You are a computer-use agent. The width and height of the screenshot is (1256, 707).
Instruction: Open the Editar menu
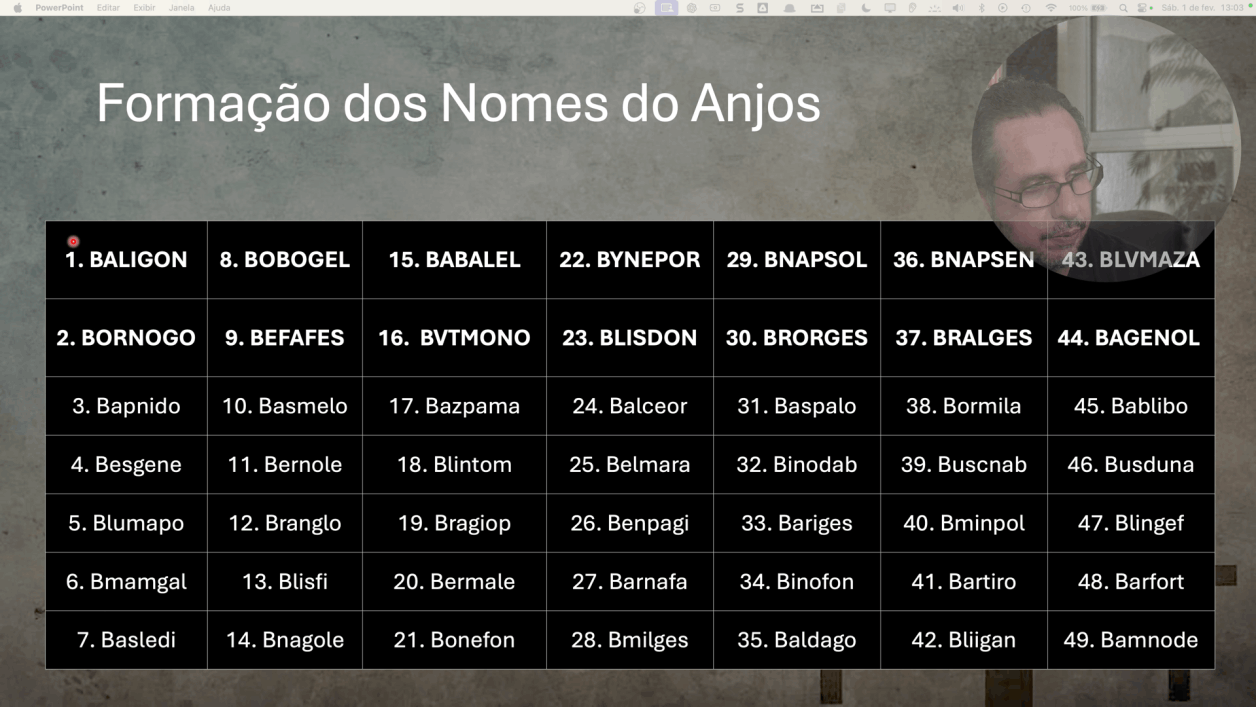[x=108, y=7]
